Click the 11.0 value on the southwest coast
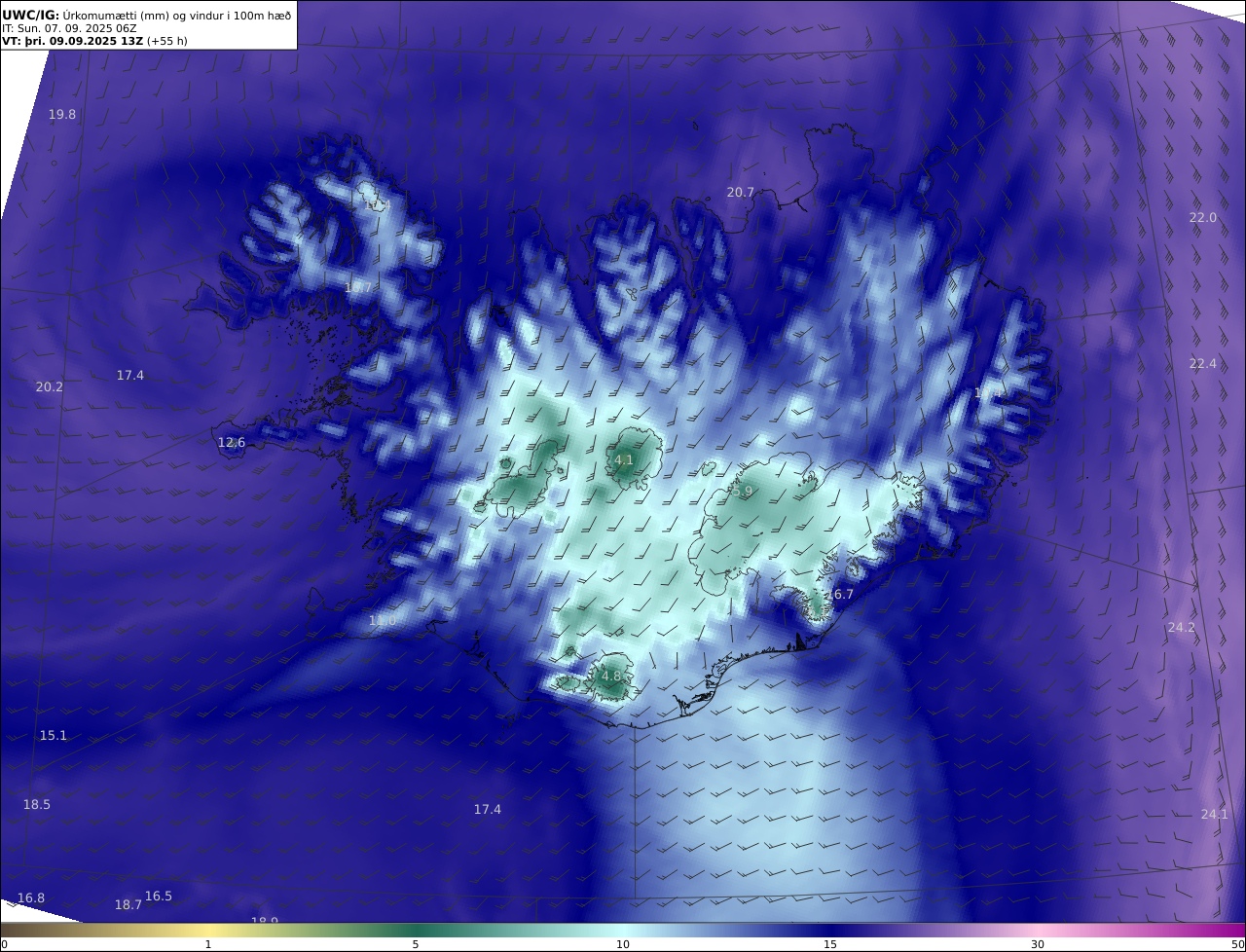Screen dimensions: 1246x952 pos(383,621)
